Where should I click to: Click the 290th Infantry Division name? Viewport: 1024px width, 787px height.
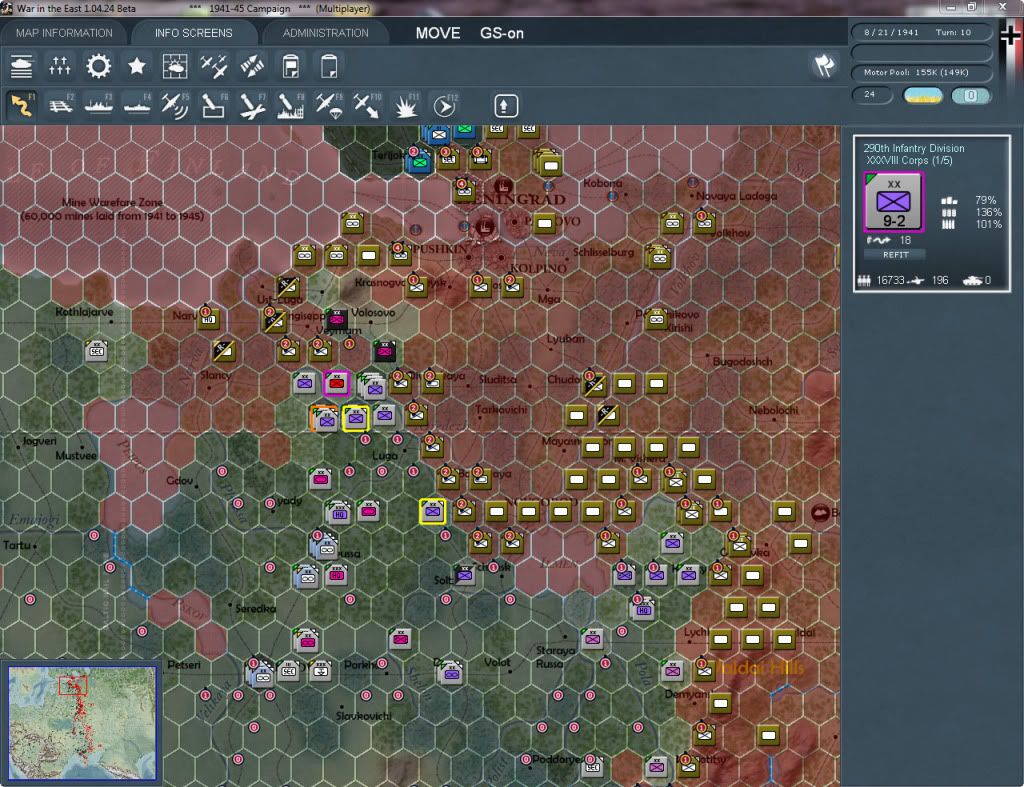point(914,148)
